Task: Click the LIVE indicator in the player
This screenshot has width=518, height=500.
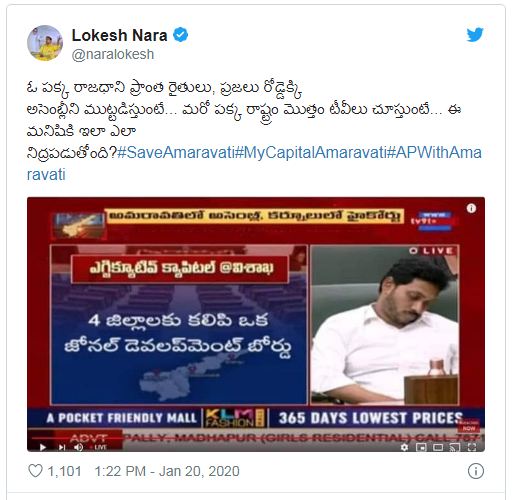Action: [99, 447]
